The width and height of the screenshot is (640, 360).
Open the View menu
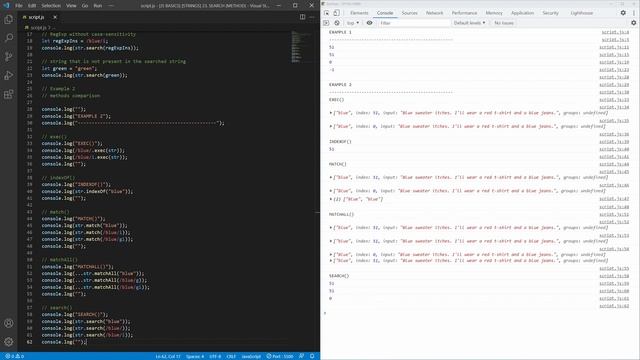click(x=71, y=6)
